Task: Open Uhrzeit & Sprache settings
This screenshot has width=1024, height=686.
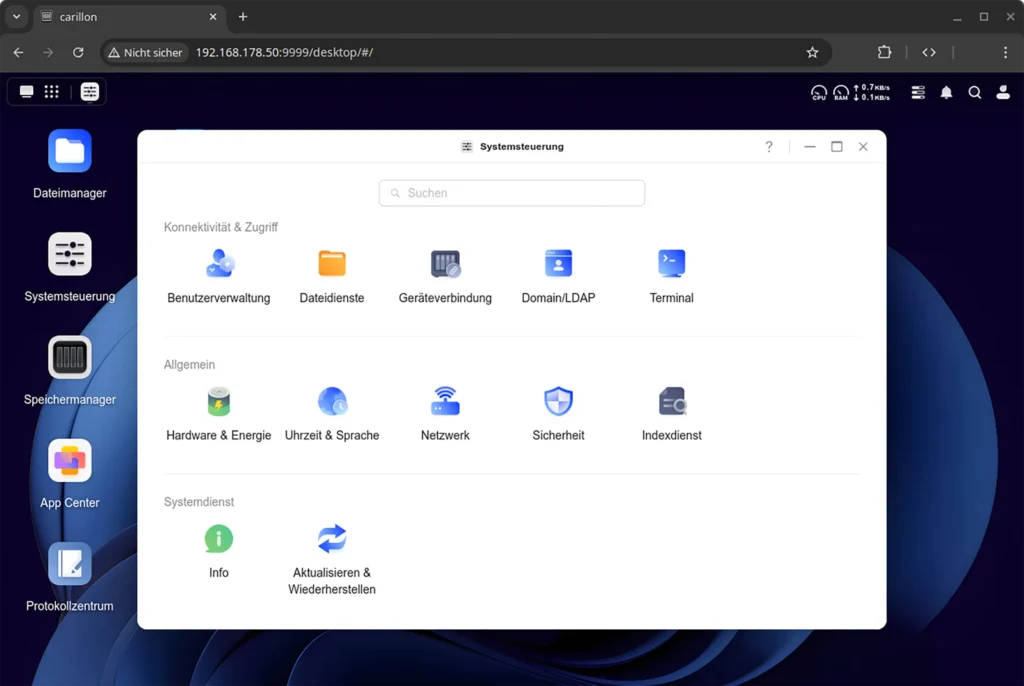Action: [x=332, y=402]
